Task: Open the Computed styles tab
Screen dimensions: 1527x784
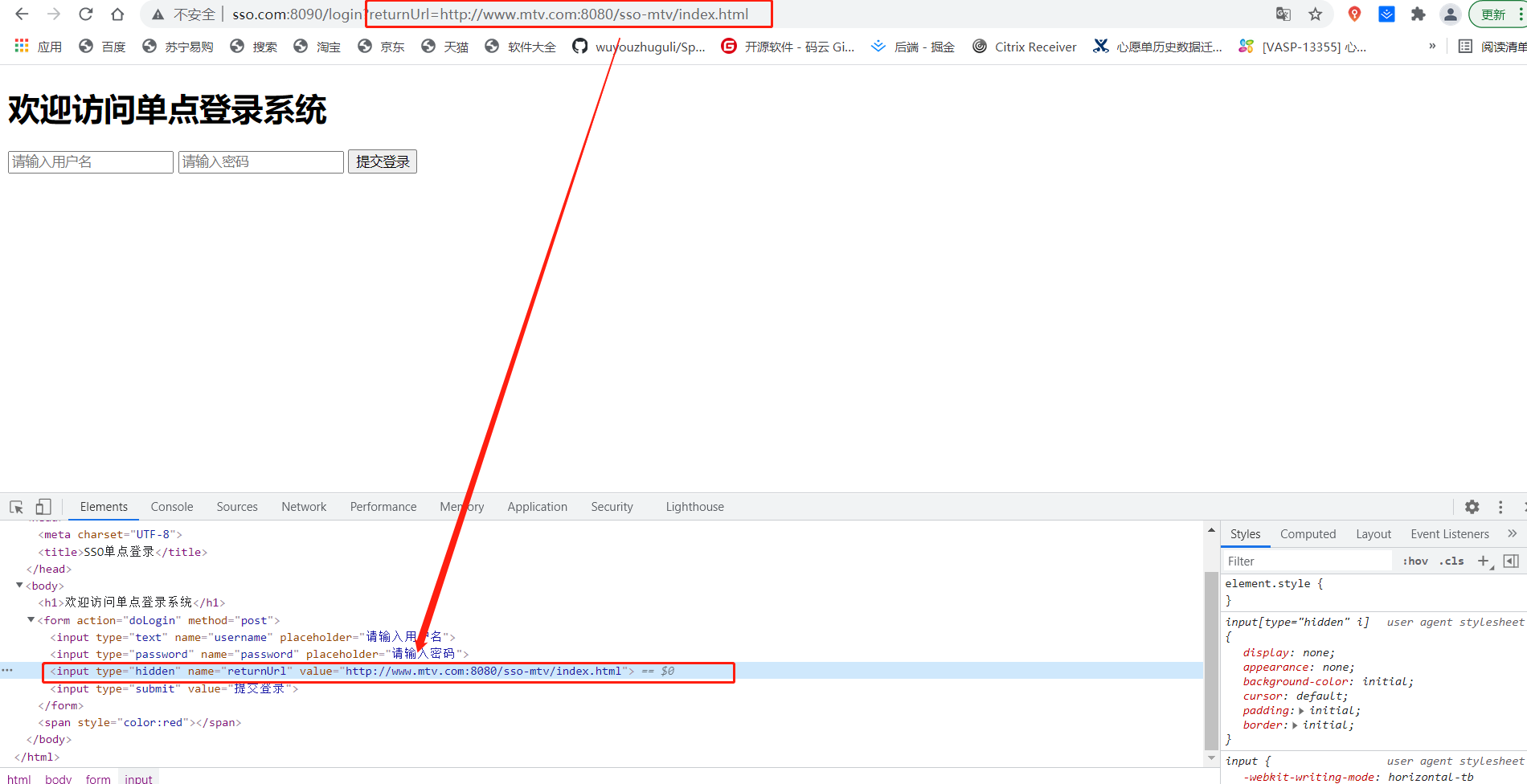Action: tap(1308, 533)
